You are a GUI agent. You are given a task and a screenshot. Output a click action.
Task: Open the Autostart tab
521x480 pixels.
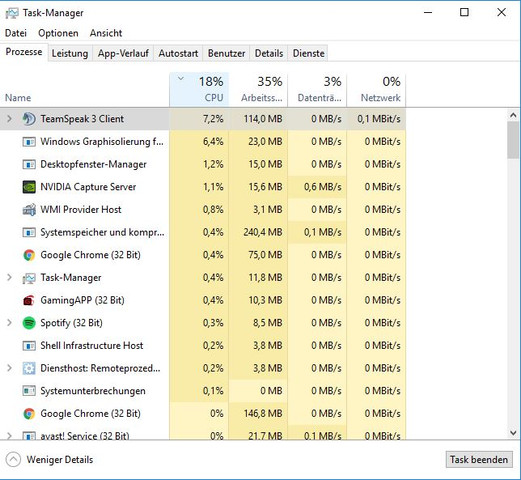[178, 53]
